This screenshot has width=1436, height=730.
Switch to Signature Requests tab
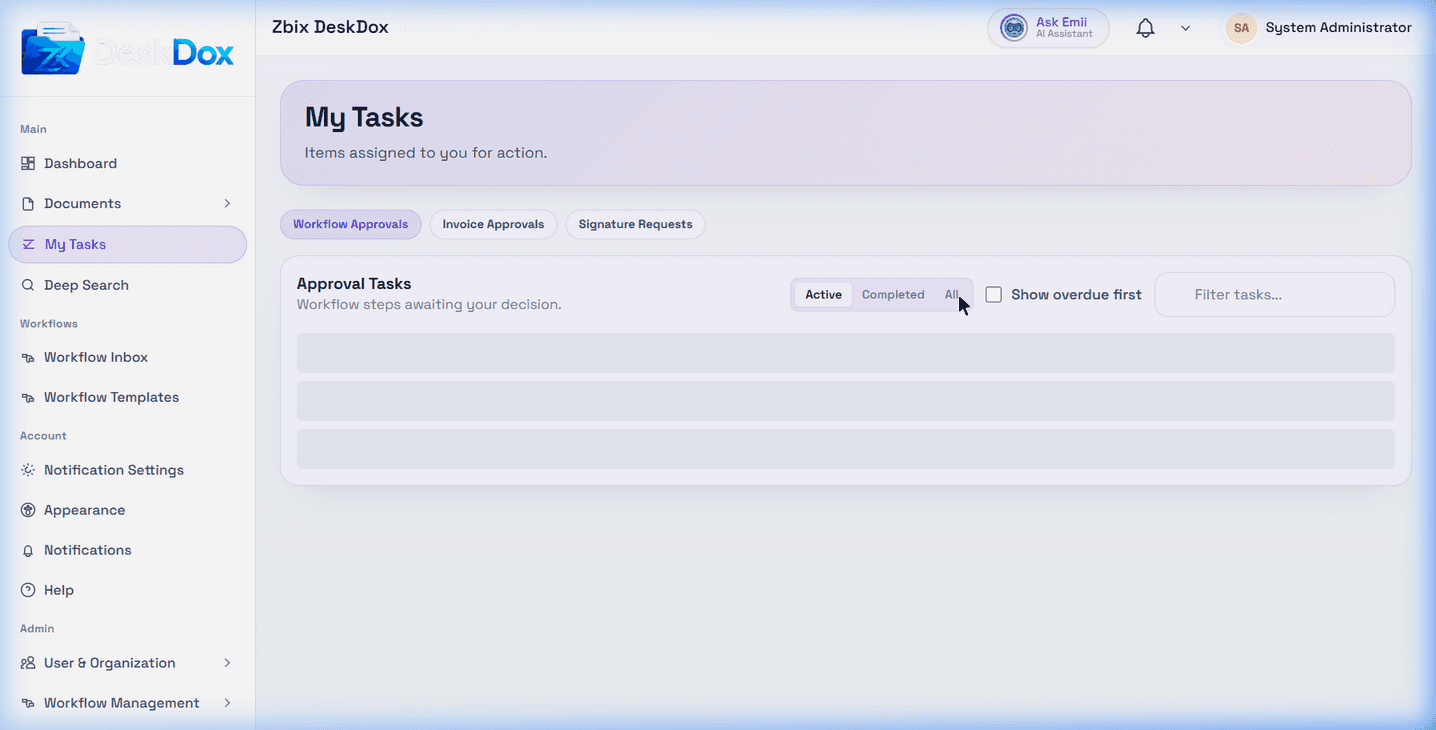635,224
